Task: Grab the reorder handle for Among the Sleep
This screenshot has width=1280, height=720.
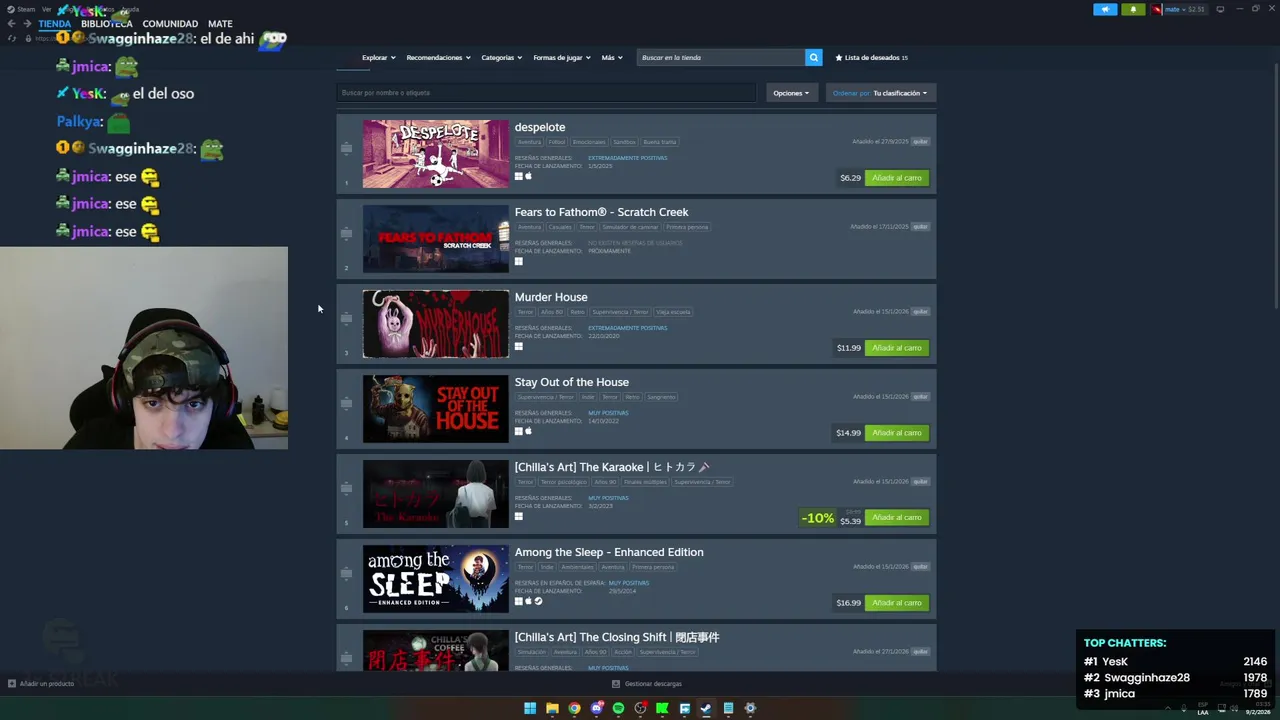Action: [346, 573]
